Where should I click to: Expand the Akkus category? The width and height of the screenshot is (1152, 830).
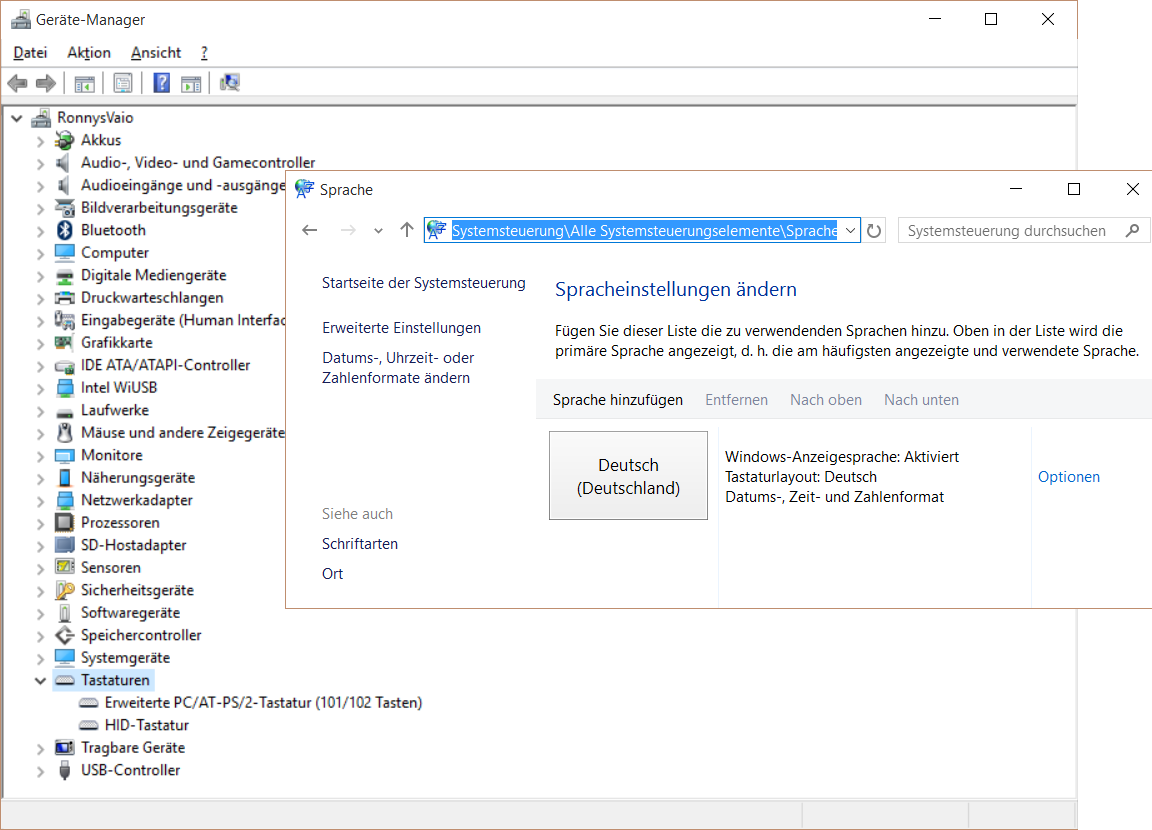click(x=40, y=141)
